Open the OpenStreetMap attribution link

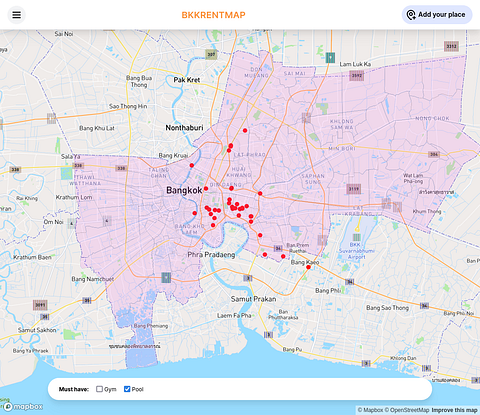(x=407, y=410)
